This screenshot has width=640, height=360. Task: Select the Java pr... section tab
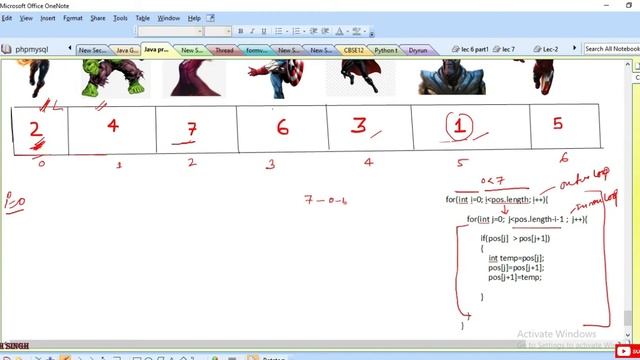tap(156, 49)
